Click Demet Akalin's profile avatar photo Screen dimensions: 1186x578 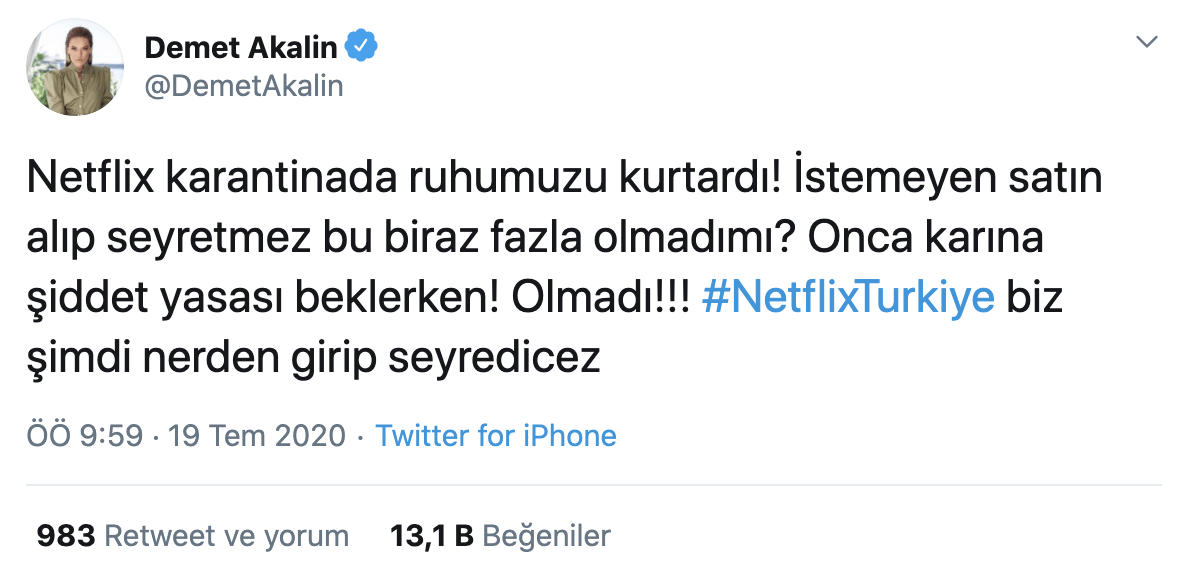click(75, 67)
